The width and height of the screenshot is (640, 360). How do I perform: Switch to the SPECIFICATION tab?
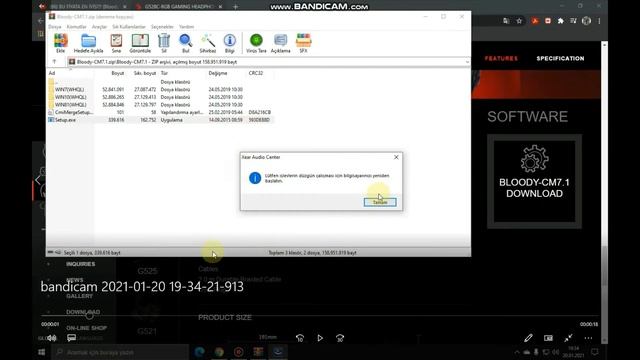pyautogui.click(x=560, y=58)
